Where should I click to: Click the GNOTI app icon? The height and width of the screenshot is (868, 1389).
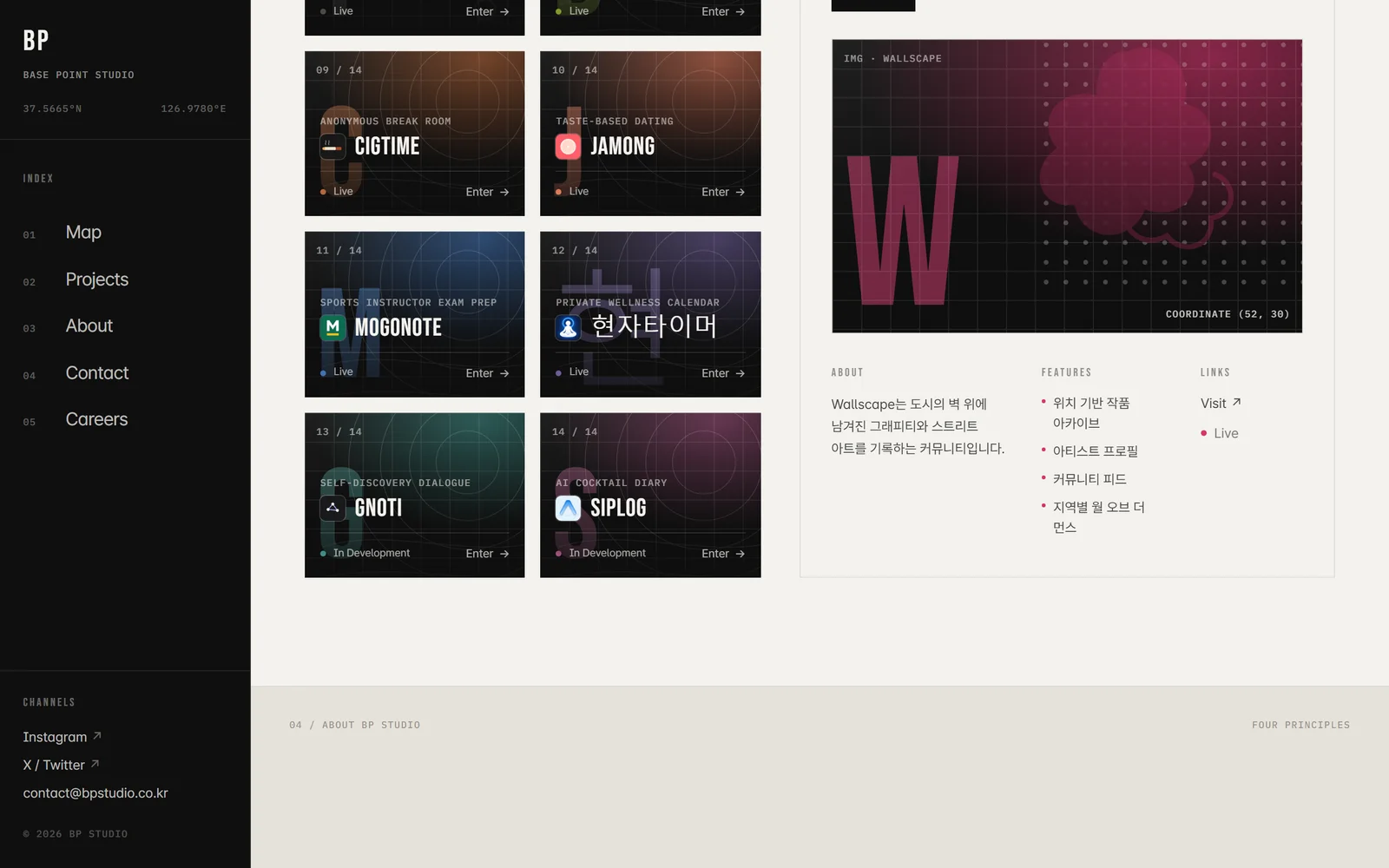tap(332, 508)
